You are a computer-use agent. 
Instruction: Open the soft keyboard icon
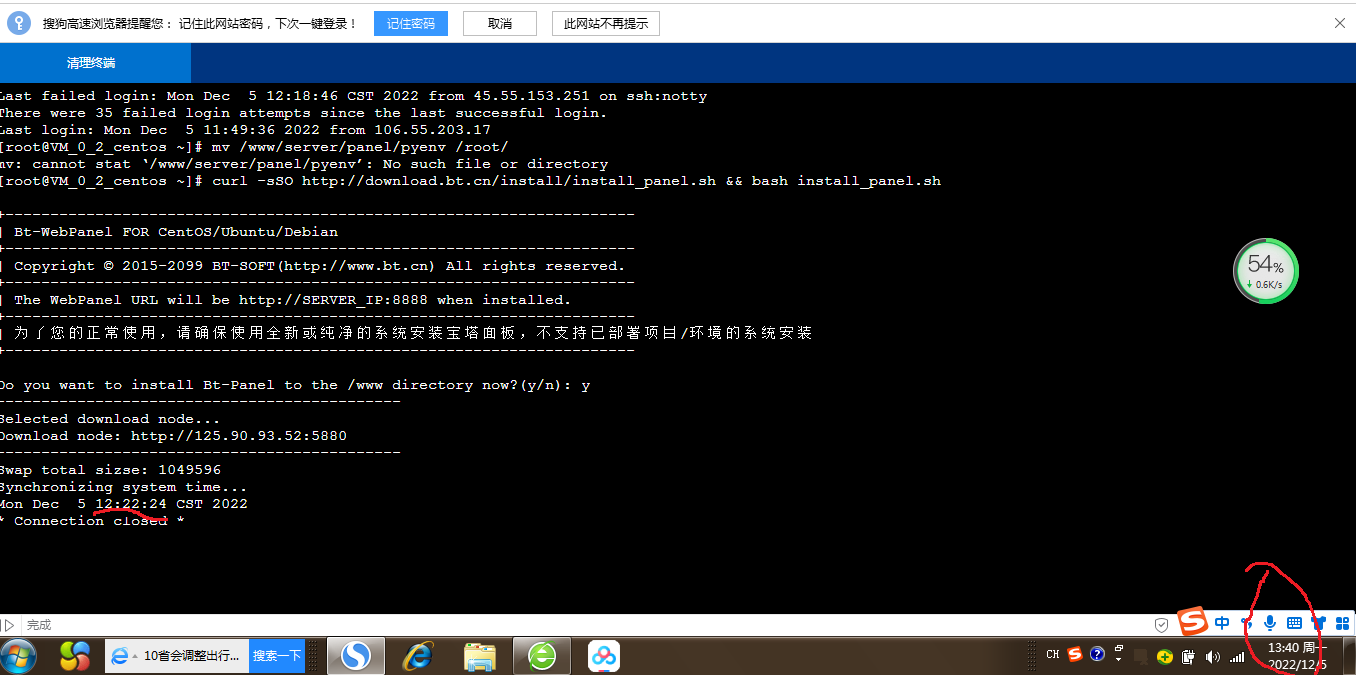point(1294,623)
